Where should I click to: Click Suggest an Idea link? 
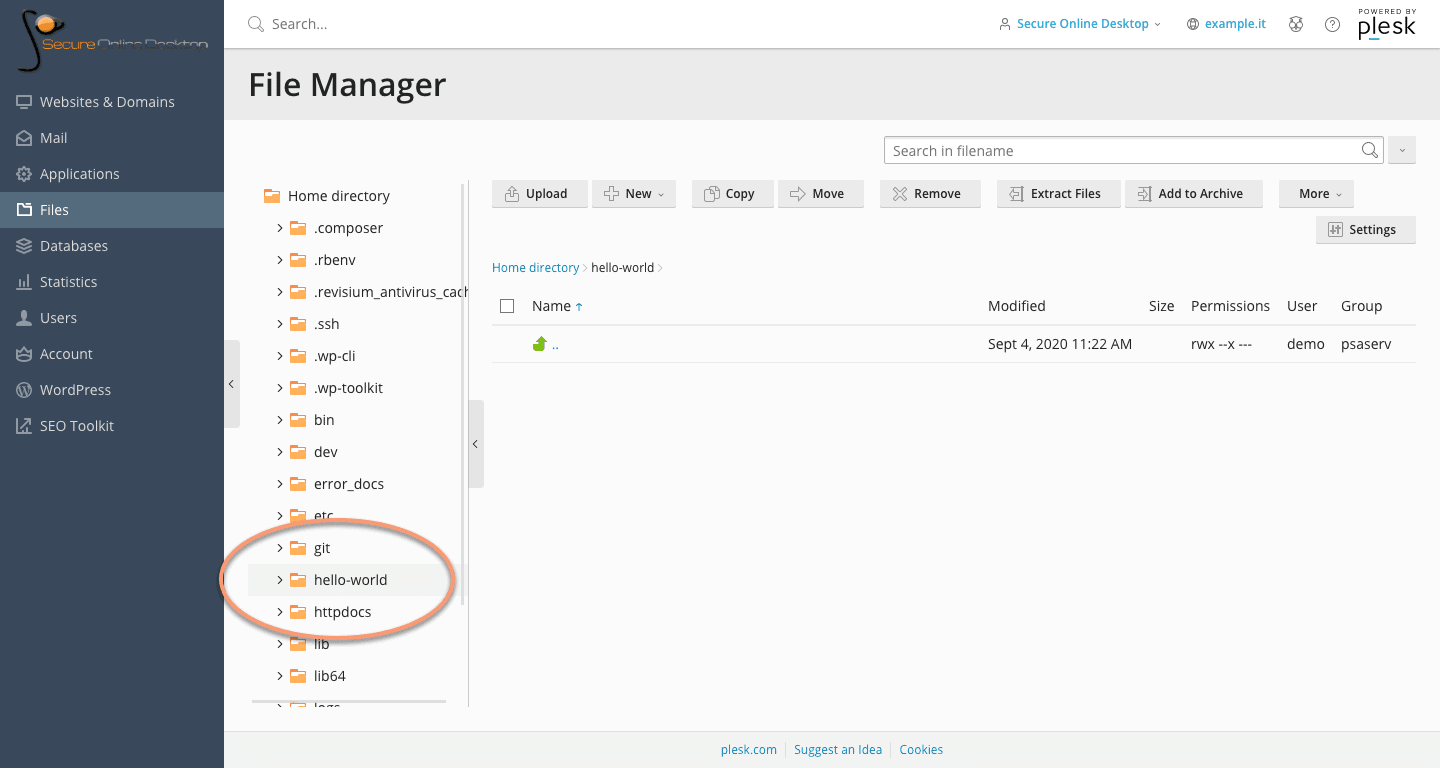click(838, 750)
